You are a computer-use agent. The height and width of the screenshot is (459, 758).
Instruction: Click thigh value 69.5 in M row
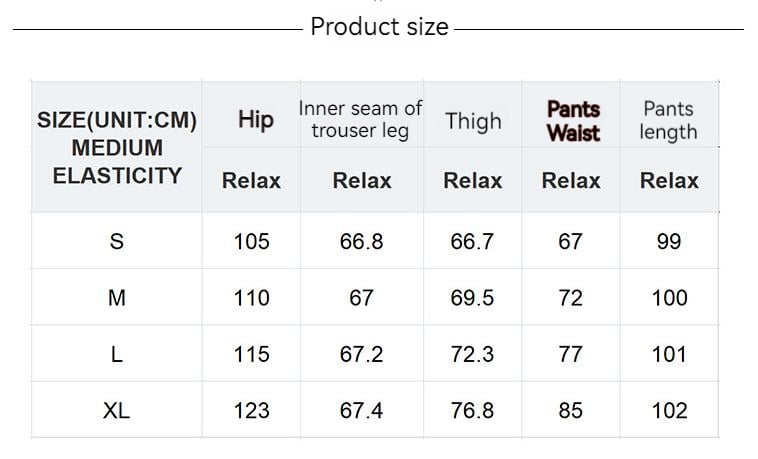point(472,297)
